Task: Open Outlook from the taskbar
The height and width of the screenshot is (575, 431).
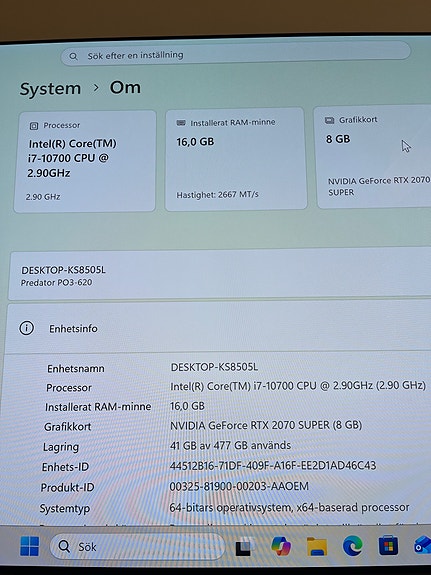Action: (423, 545)
